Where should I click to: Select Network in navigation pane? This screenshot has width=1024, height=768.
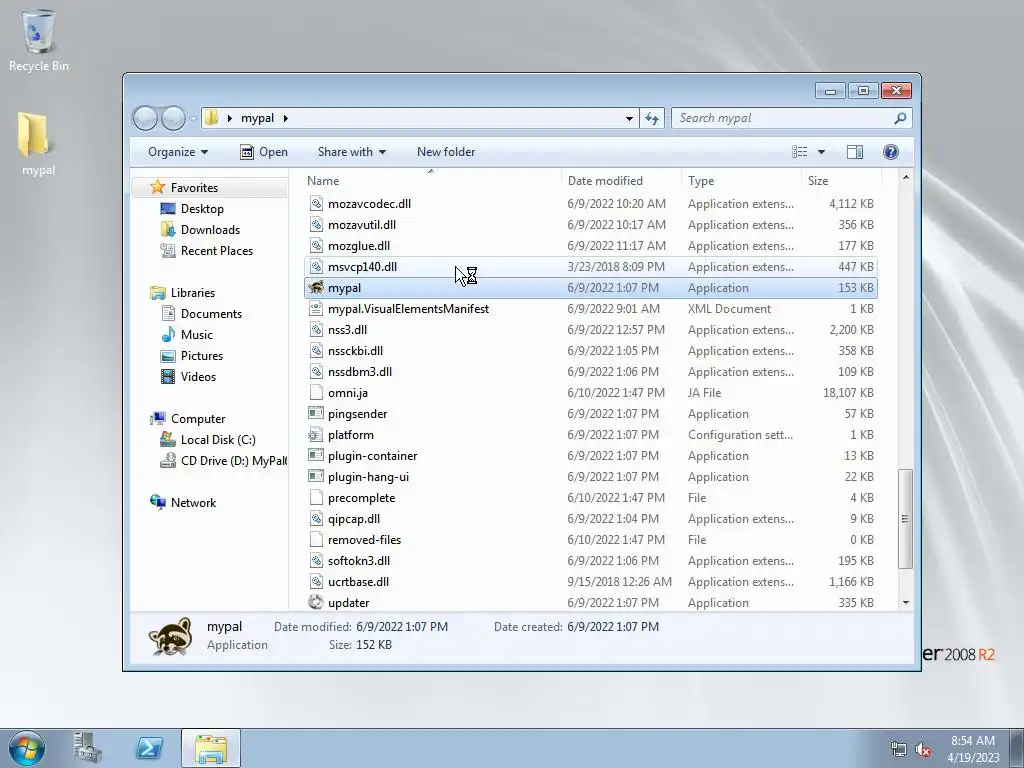coord(193,503)
